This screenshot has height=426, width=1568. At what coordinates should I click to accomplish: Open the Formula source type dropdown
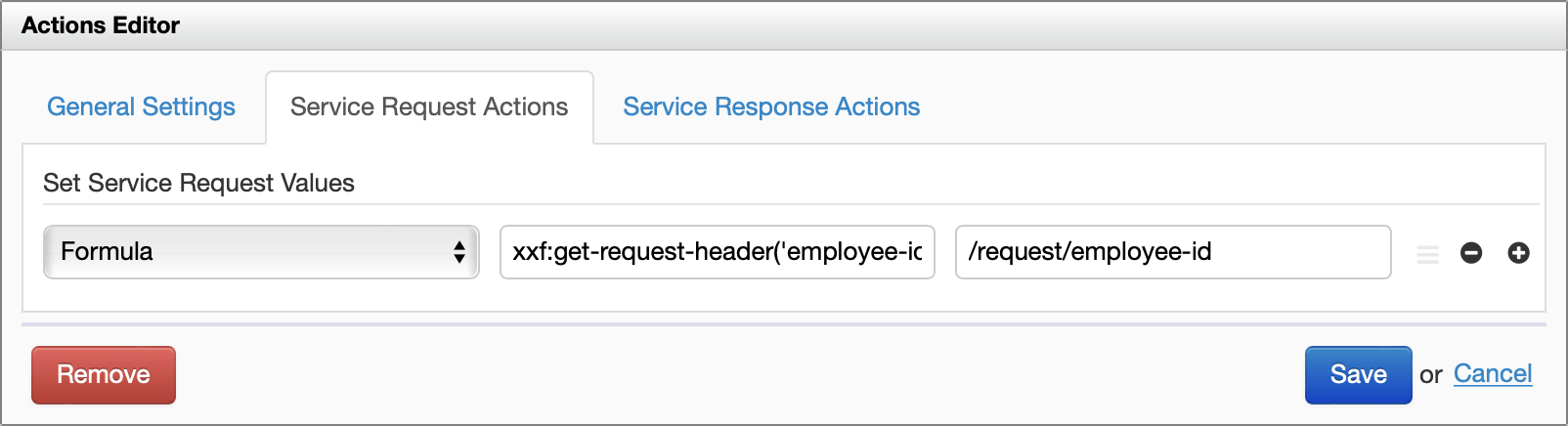(x=261, y=252)
